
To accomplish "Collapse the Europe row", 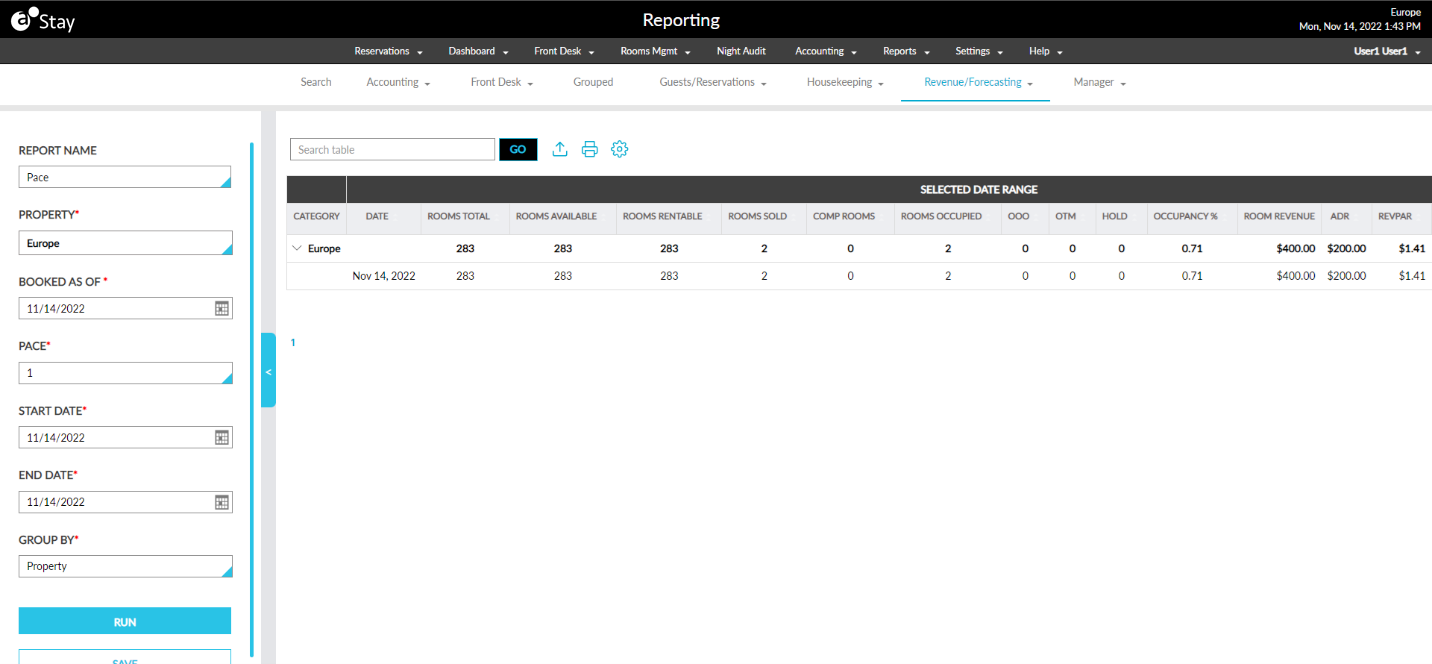I will 296,248.
